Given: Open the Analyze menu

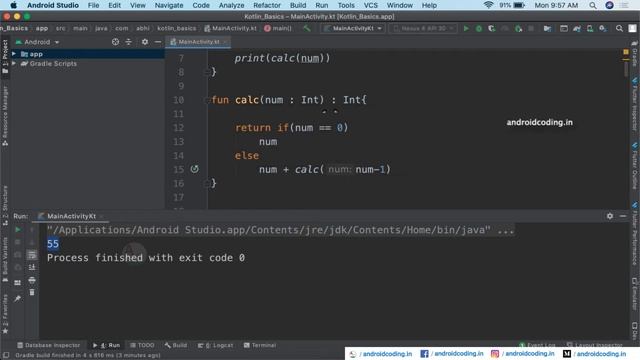Looking at the screenshot, I should point(231,5).
